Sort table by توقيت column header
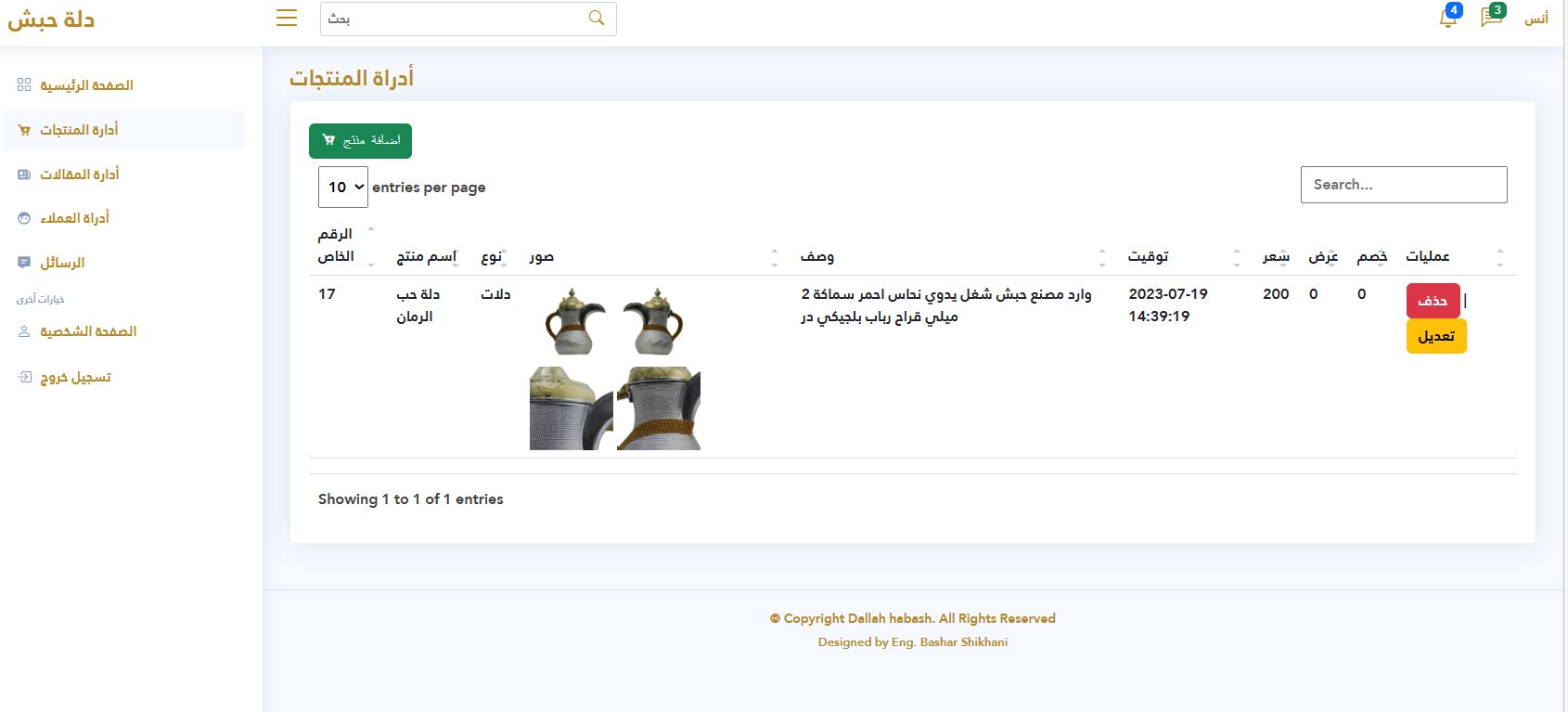This screenshot has height=712, width=1568. (x=1148, y=256)
